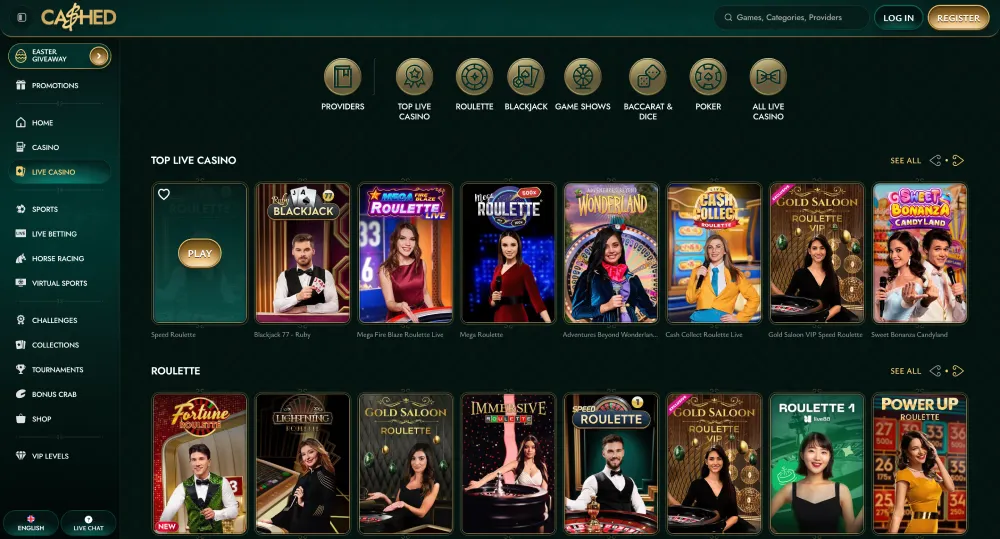Open the Providers category icon
This screenshot has width=1000, height=539.
click(342, 77)
